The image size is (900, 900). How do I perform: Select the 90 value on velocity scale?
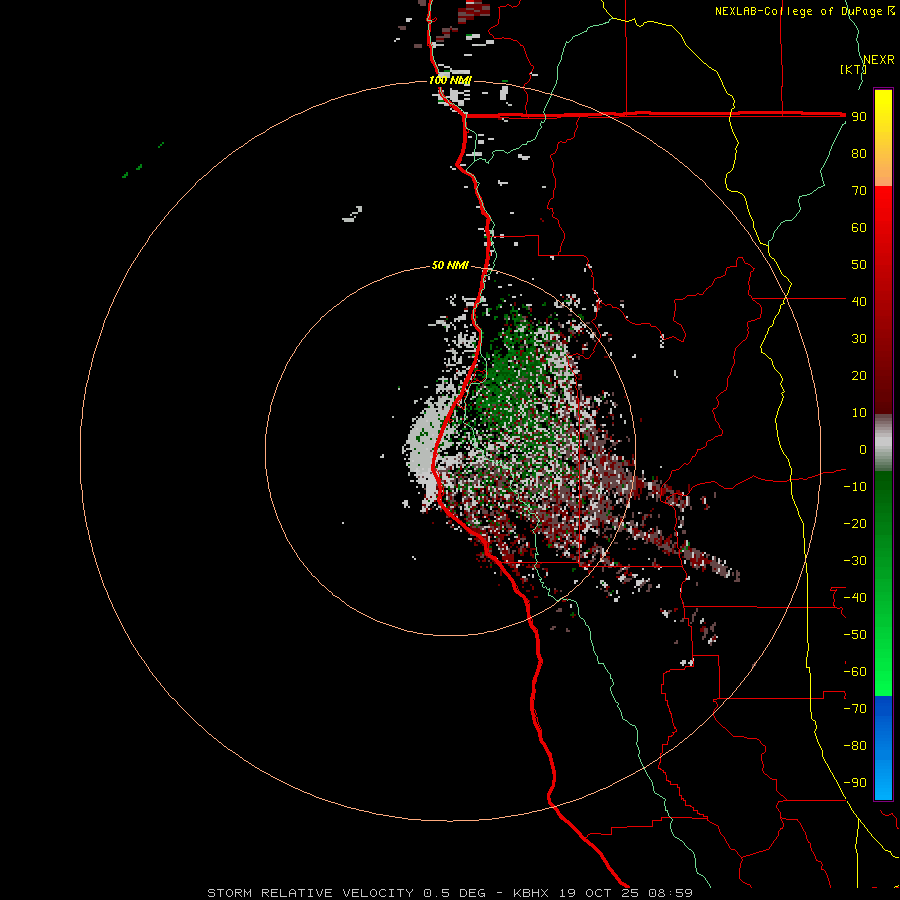pyautogui.click(x=859, y=117)
